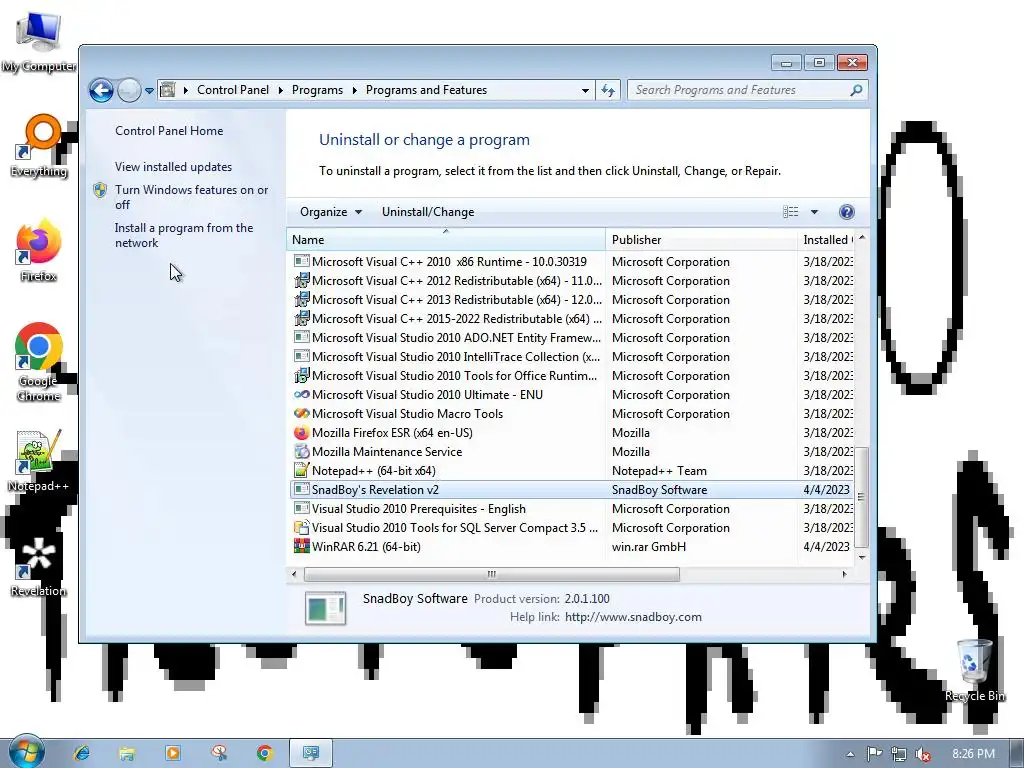
Task: Click Uninstall/Change in the toolbar
Action: tap(428, 212)
